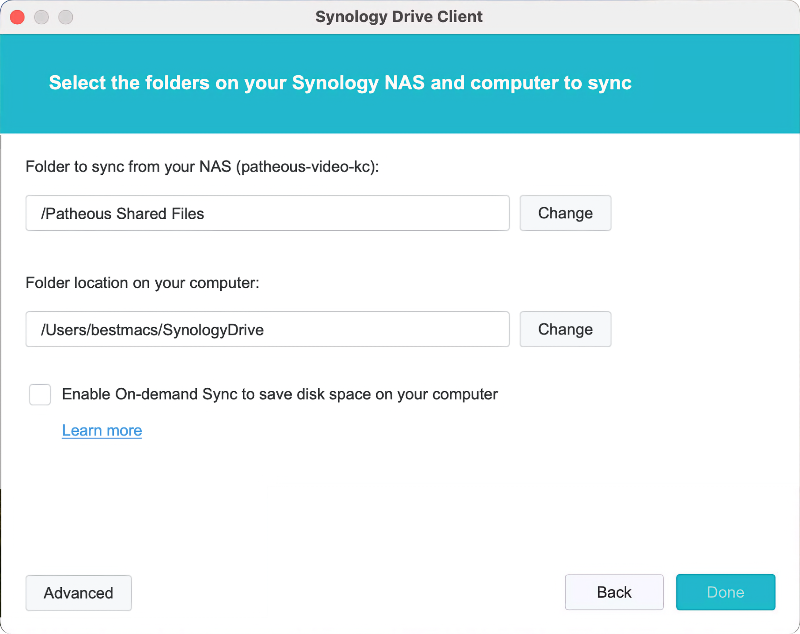Click the /Users/bestmacs/SynologyDrive path field
Image resolution: width=800 pixels, height=634 pixels.
[x=267, y=329]
